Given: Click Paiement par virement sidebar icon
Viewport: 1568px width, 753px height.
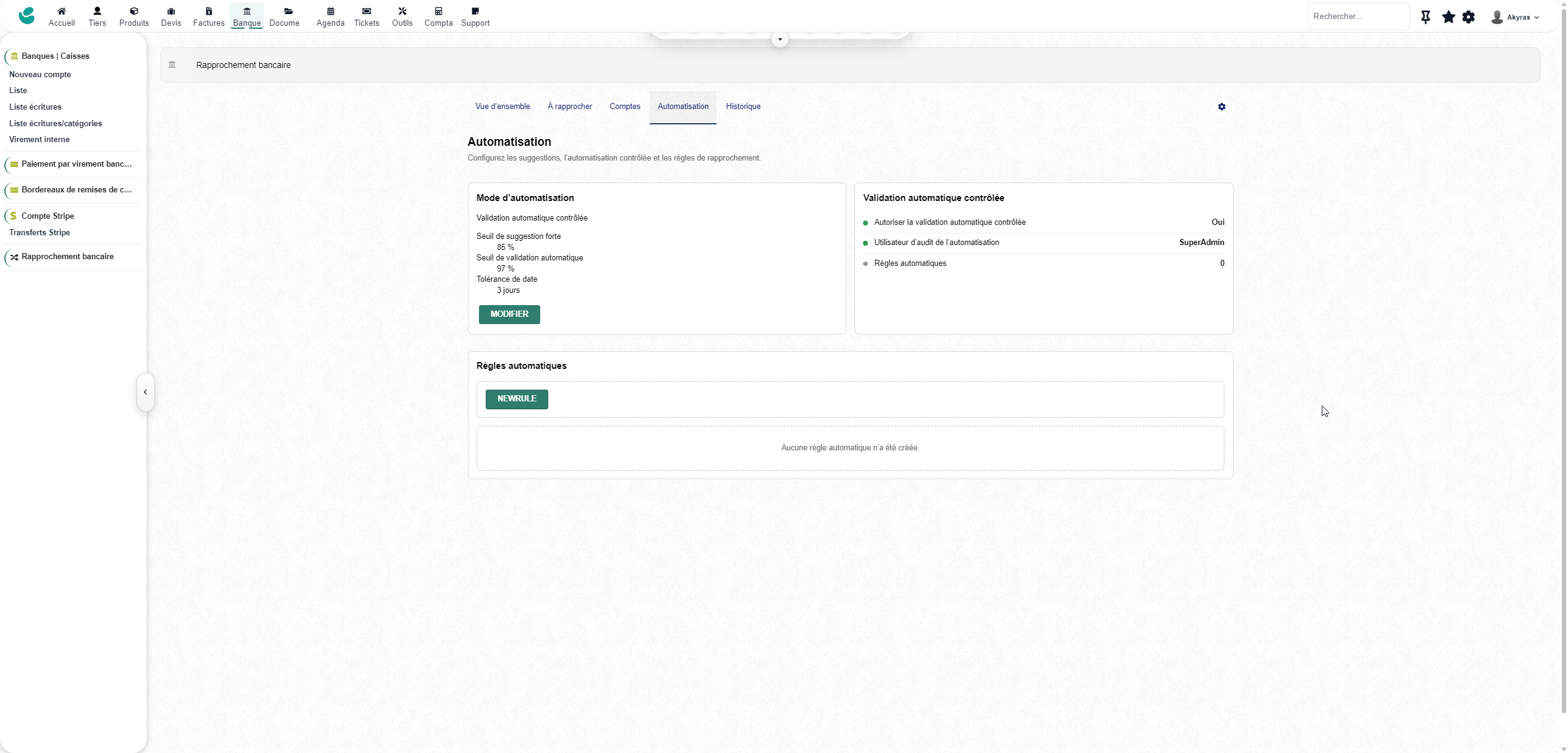Looking at the screenshot, I should click(x=14, y=164).
